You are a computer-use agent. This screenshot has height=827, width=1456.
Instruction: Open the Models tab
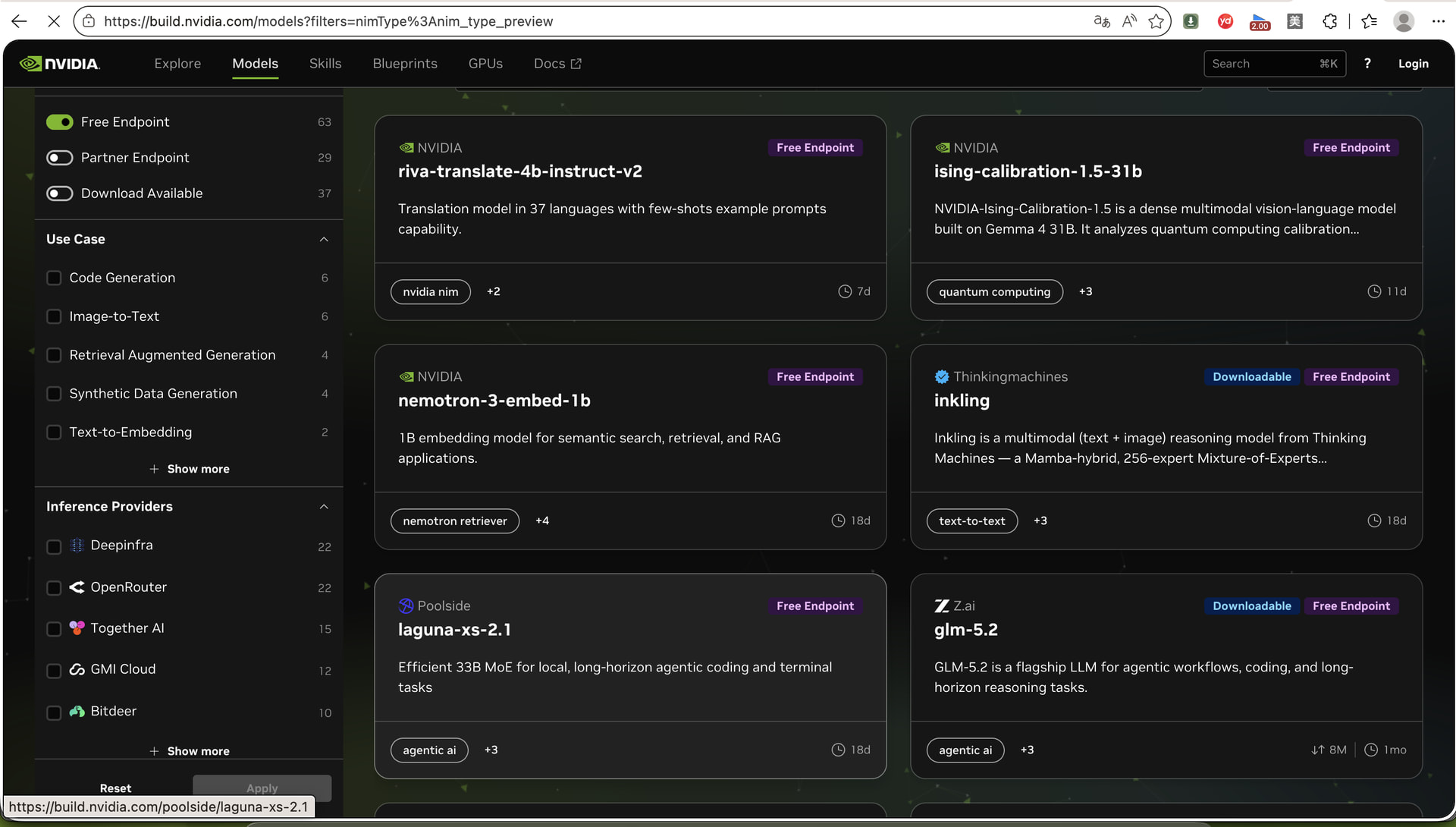pos(256,64)
